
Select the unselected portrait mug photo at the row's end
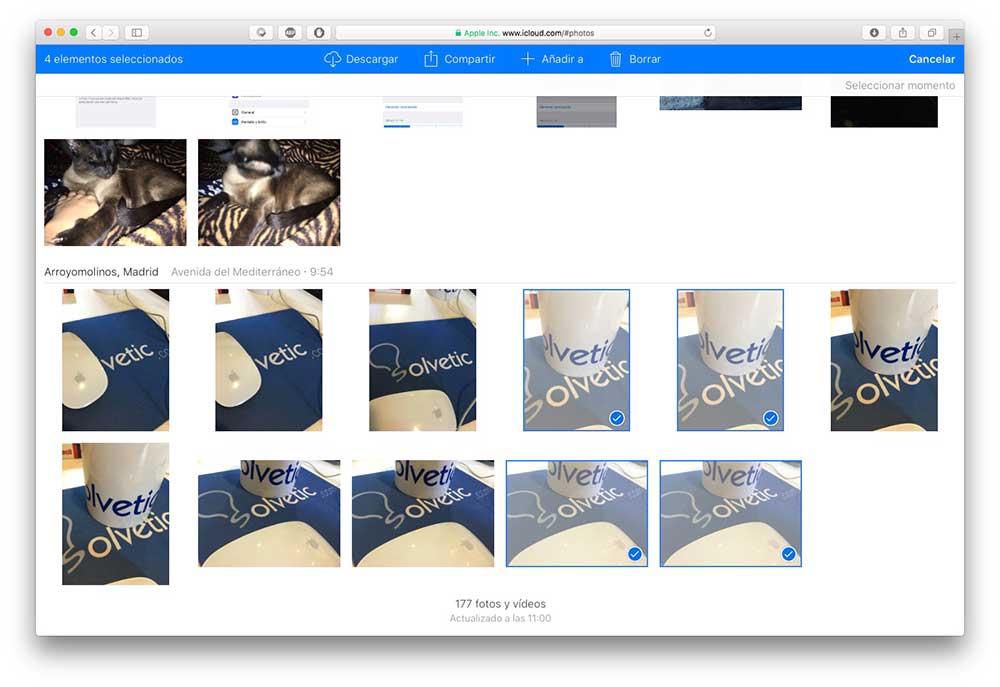click(x=884, y=360)
